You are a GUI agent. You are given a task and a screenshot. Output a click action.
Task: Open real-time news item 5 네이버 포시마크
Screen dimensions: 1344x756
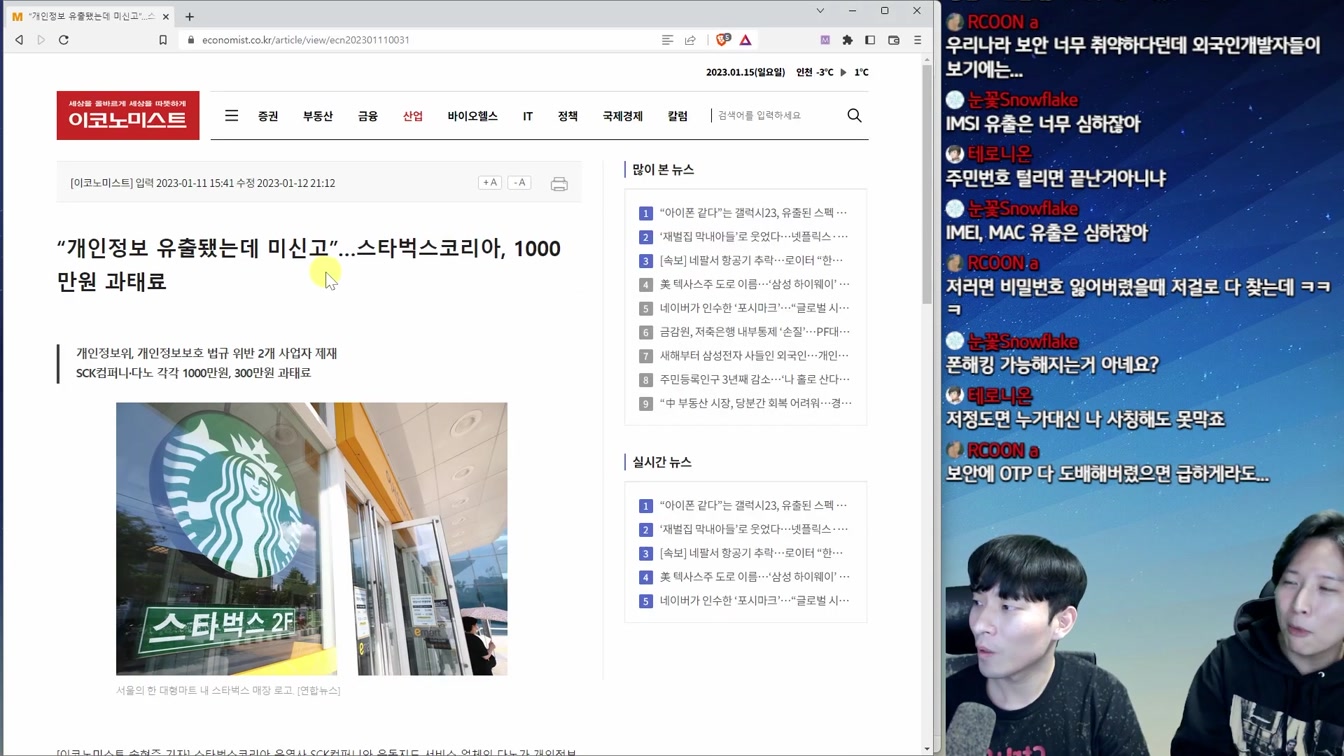pos(755,600)
